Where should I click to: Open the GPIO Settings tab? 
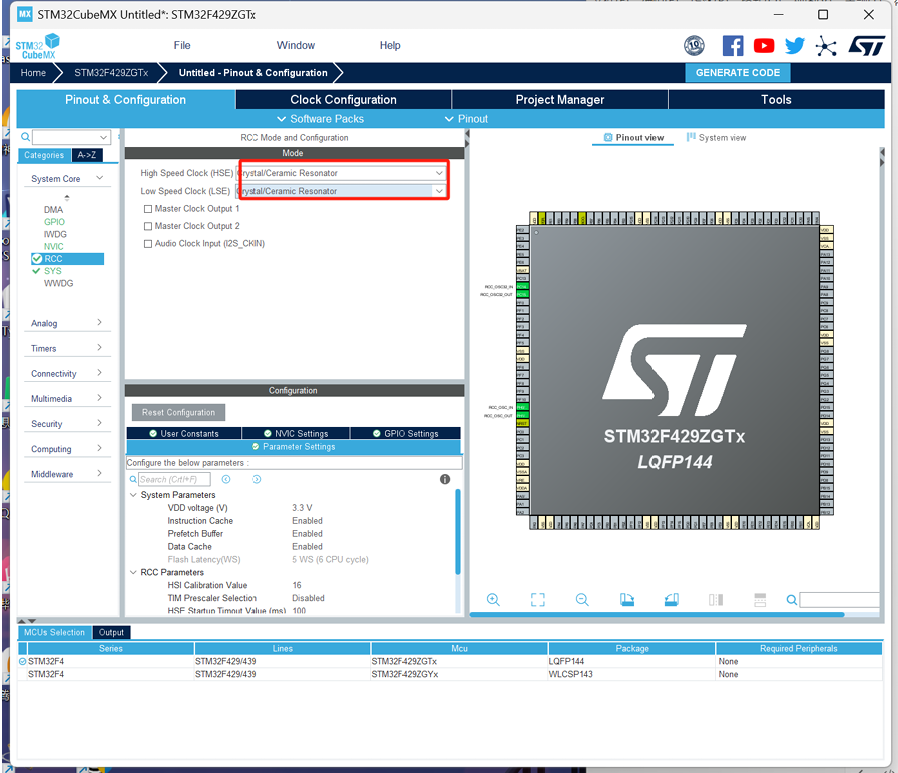[405, 433]
